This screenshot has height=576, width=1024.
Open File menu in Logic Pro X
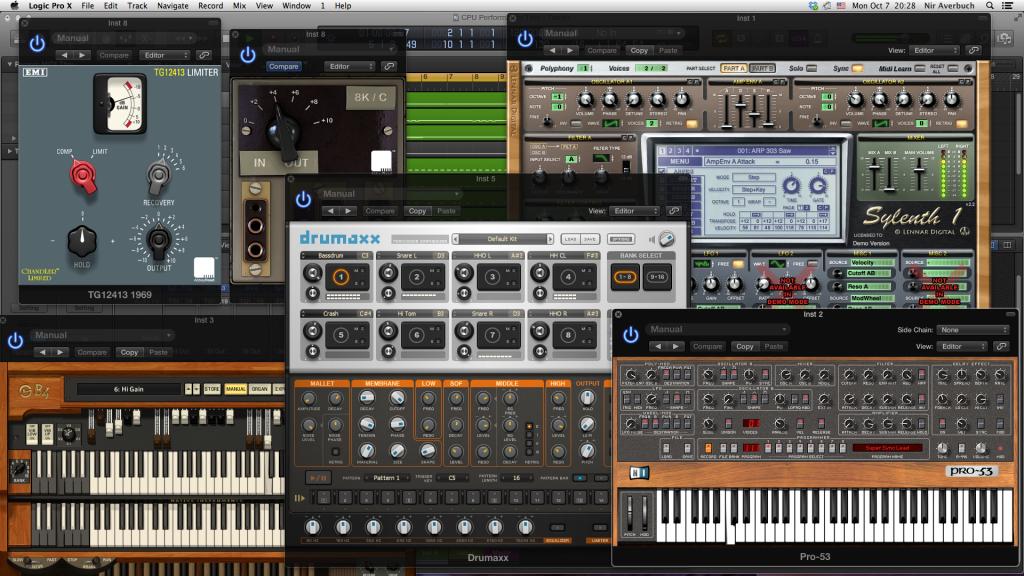pyautogui.click(x=88, y=5)
